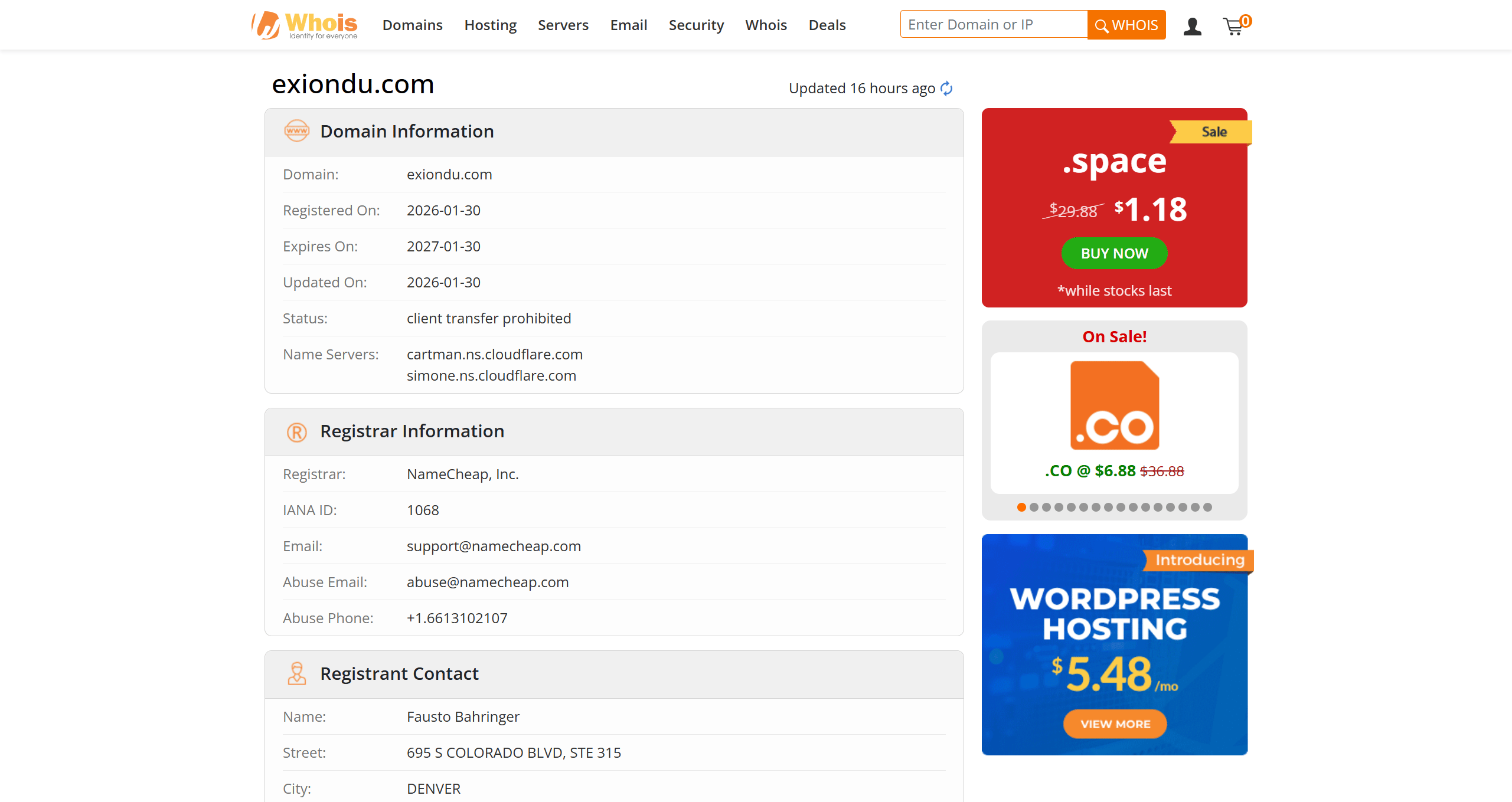Select Expires On date 2027-01-30
The image size is (1512, 802).
[x=443, y=247]
